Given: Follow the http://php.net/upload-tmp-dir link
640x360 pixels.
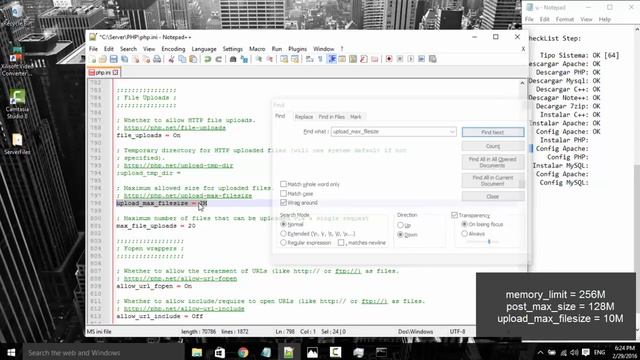Looking at the screenshot, I should (x=178, y=165).
